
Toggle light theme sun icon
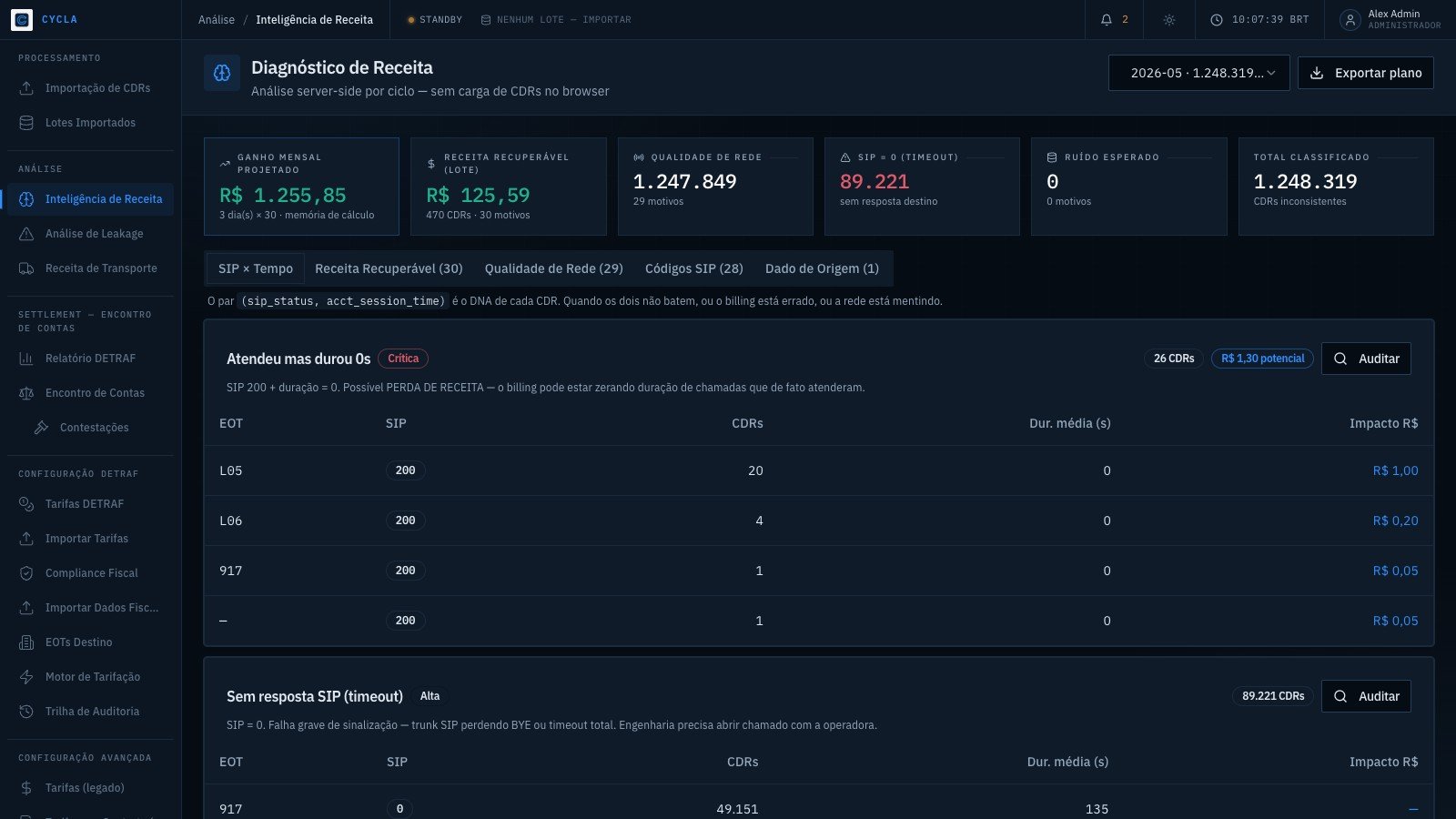coord(1169,19)
